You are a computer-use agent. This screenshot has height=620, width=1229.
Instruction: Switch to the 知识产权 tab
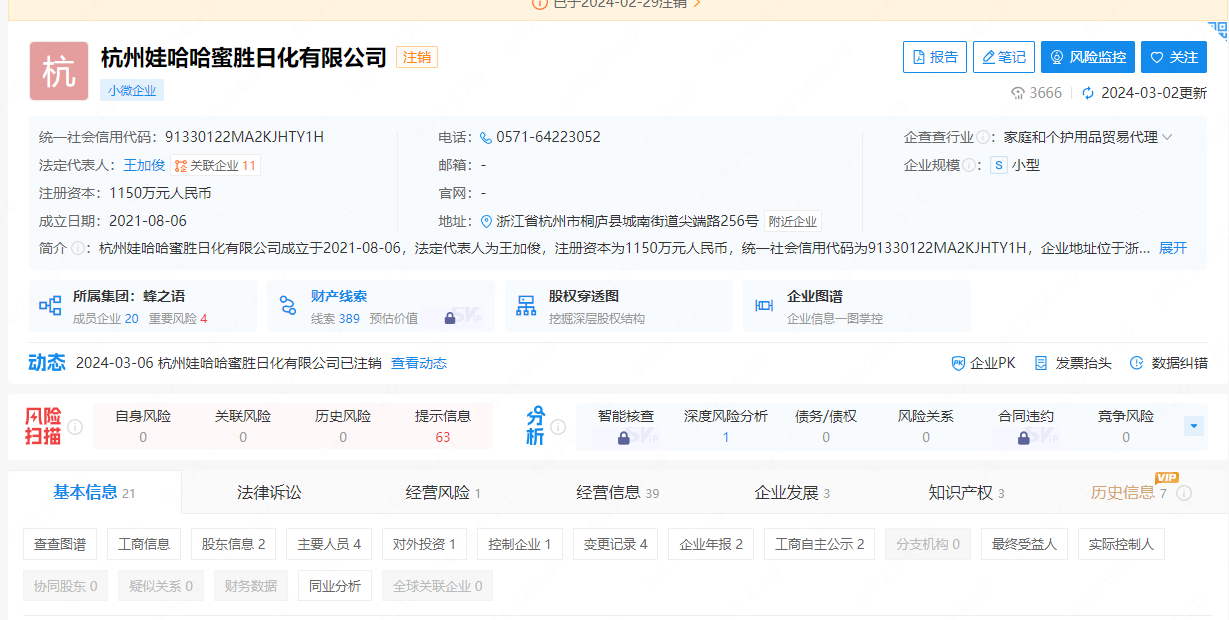[x=966, y=492]
